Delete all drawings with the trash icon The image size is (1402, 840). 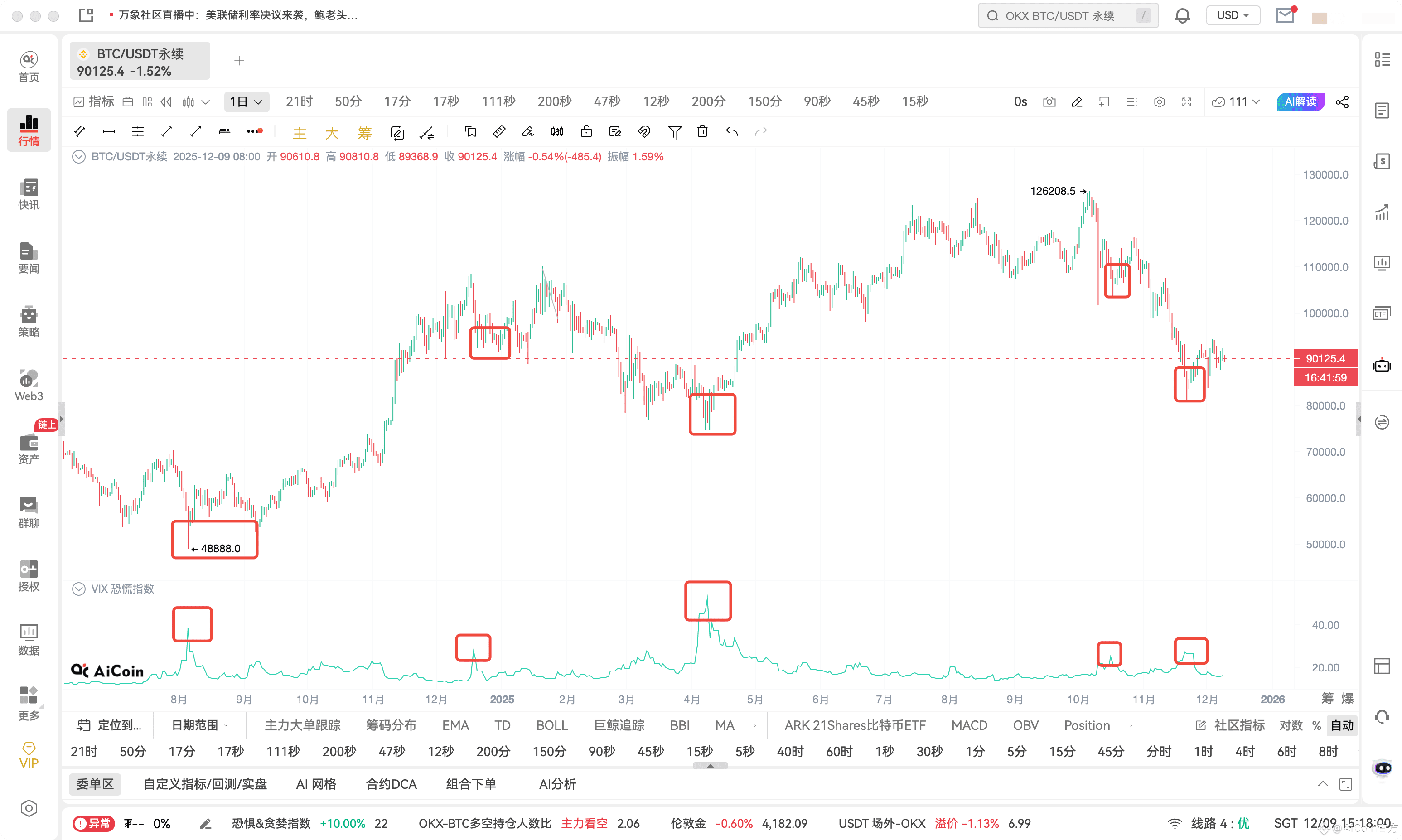click(x=702, y=131)
